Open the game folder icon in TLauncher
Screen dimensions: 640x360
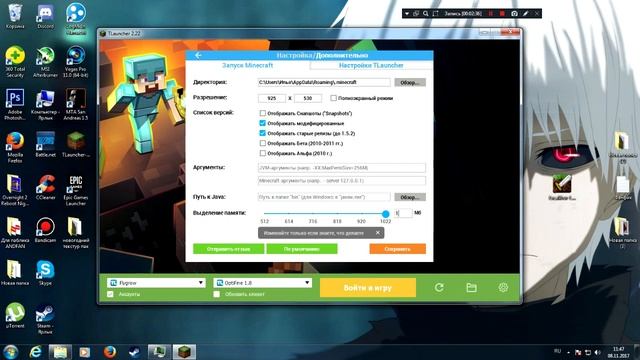[471, 287]
